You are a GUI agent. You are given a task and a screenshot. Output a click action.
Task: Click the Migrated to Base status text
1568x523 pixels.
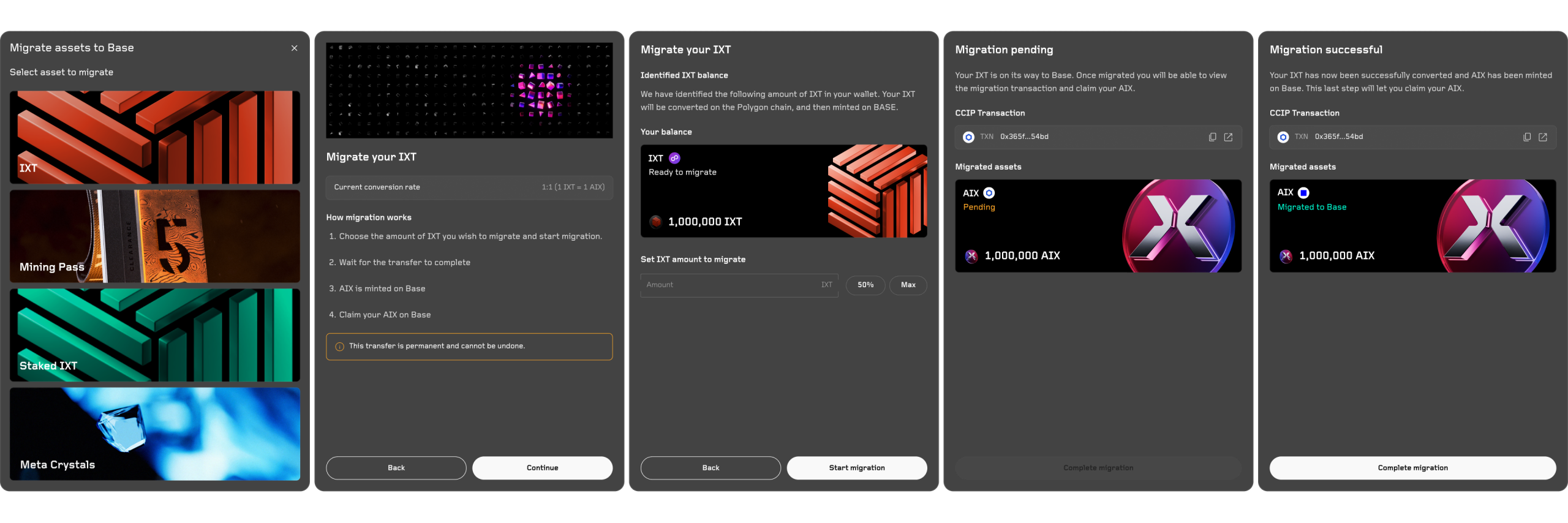[1312, 207]
